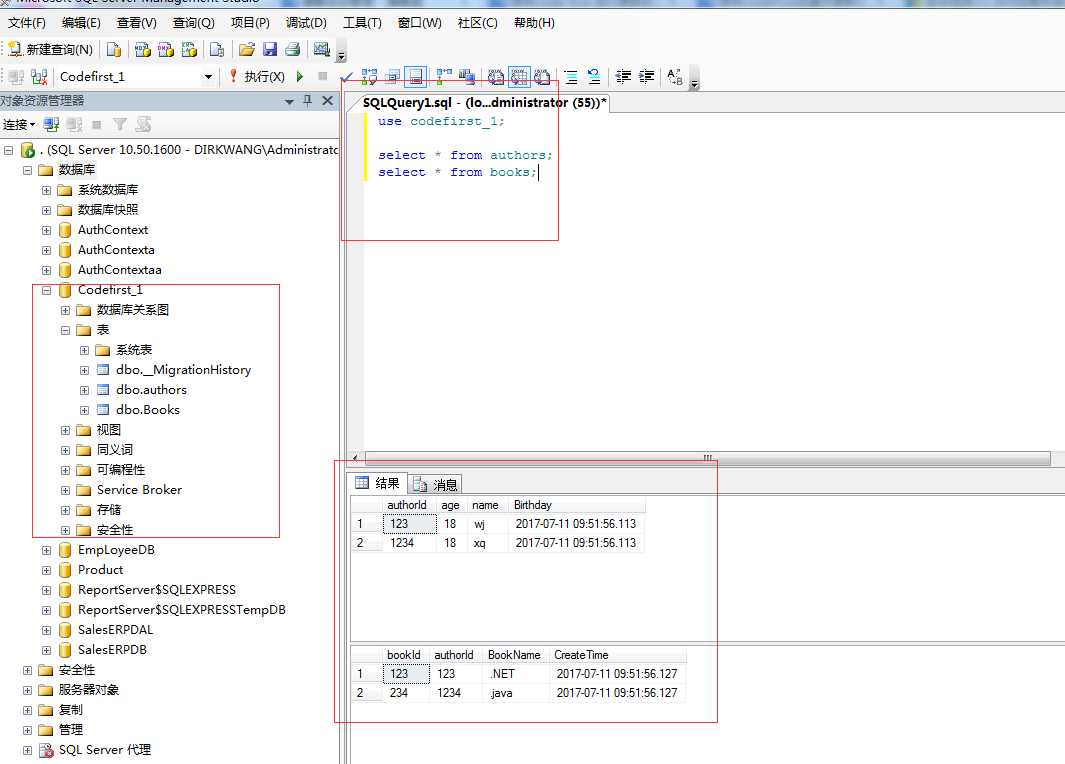Click the Execute (执行) button
Viewport: 1065px width, 764px height.
[257, 77]
